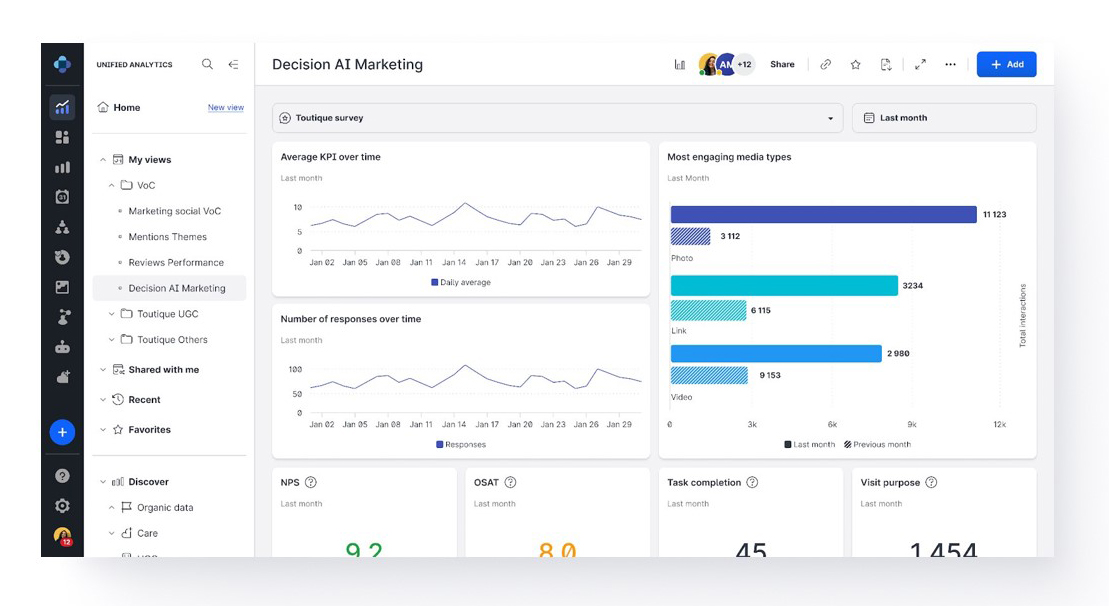Screen dimensions: 1109x606
Task: Toggle the Daily average legend
Action: click(462, 282)
